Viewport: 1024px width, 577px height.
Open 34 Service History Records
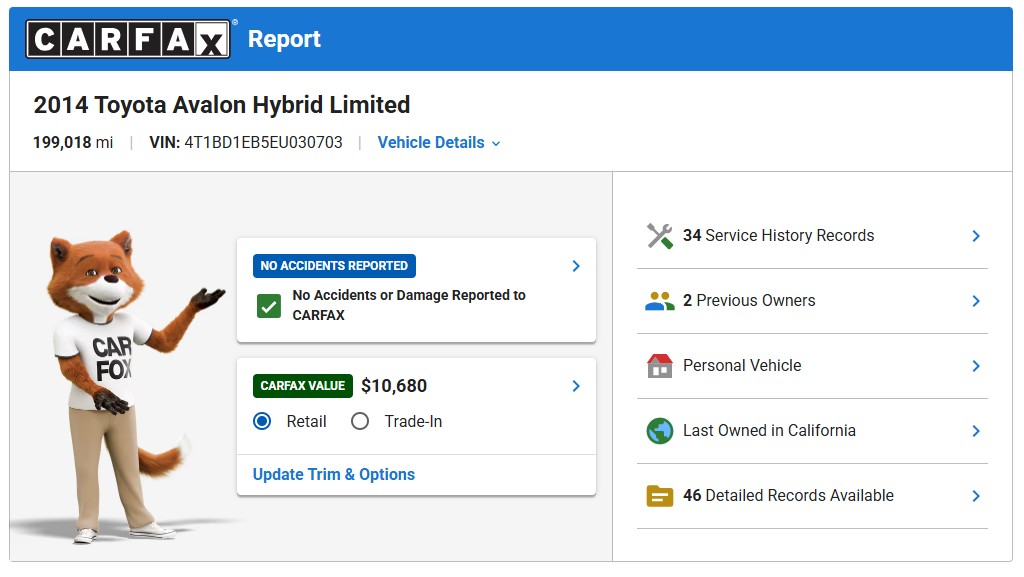pos(812,236)
